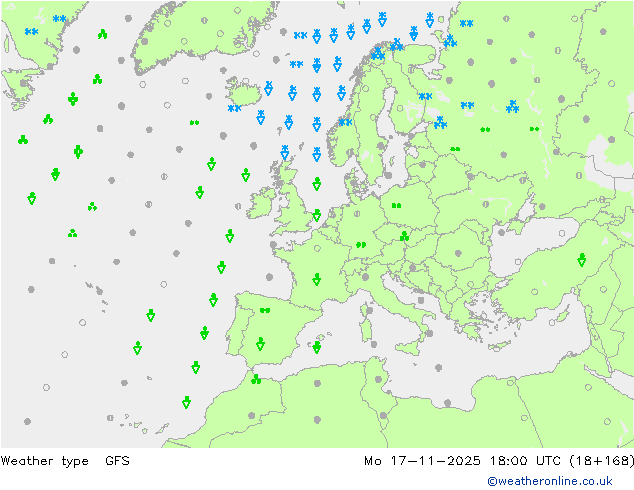Select the snow shower symbol north of Scotland
The image size is (634, 490).
(285, 152)
